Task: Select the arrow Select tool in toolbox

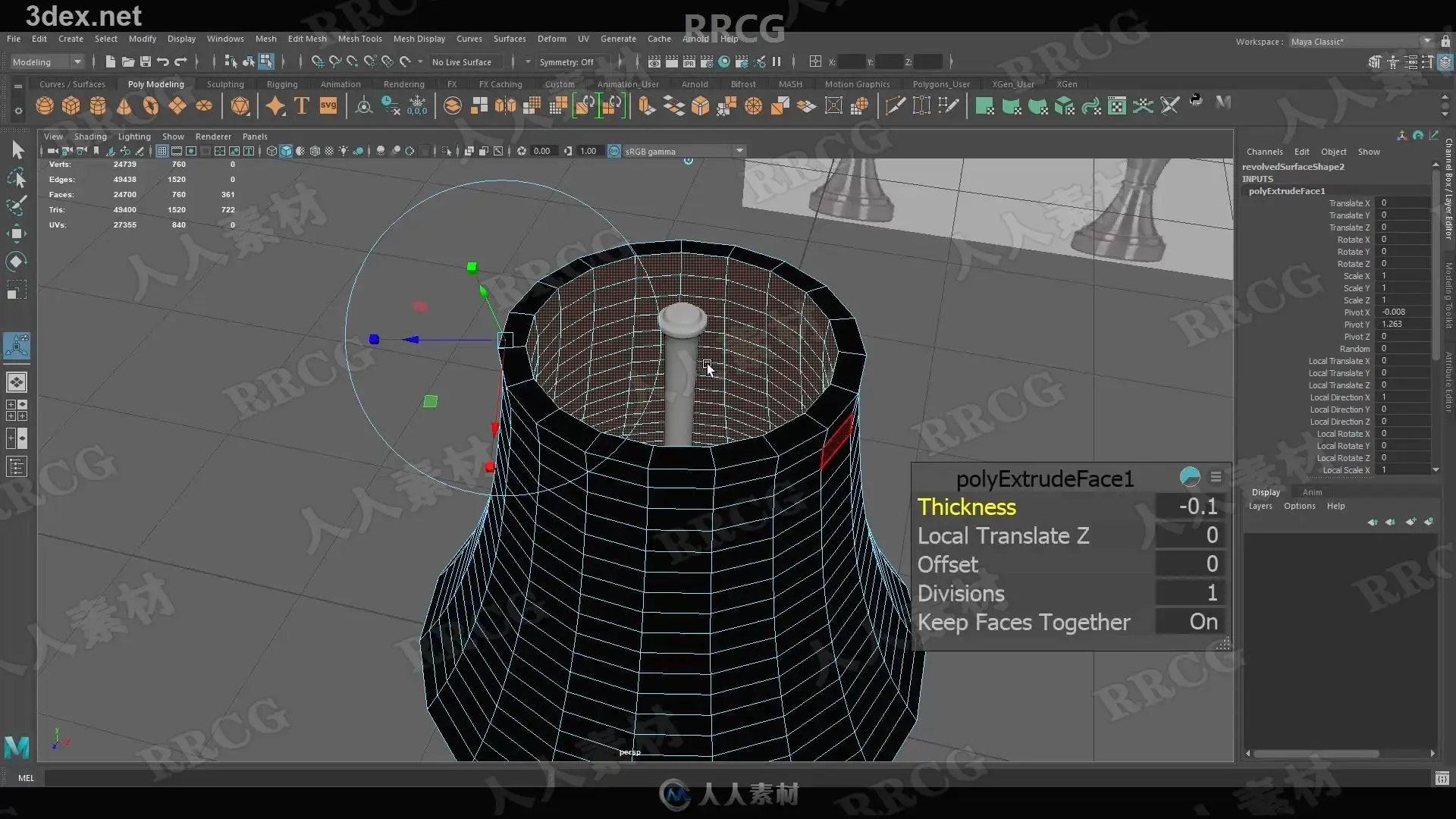Action: [x=17, y=149]
